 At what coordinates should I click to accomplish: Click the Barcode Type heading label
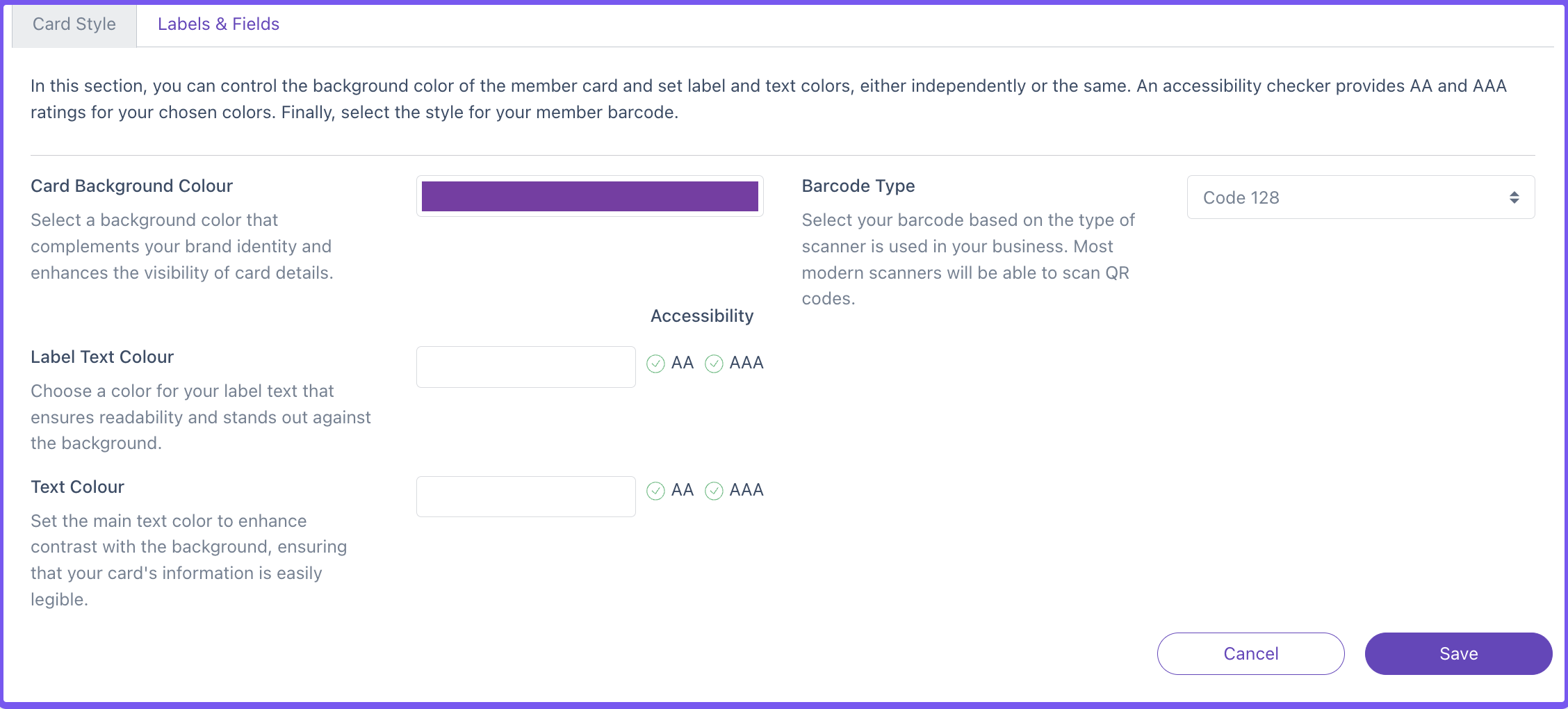[858, 186]
